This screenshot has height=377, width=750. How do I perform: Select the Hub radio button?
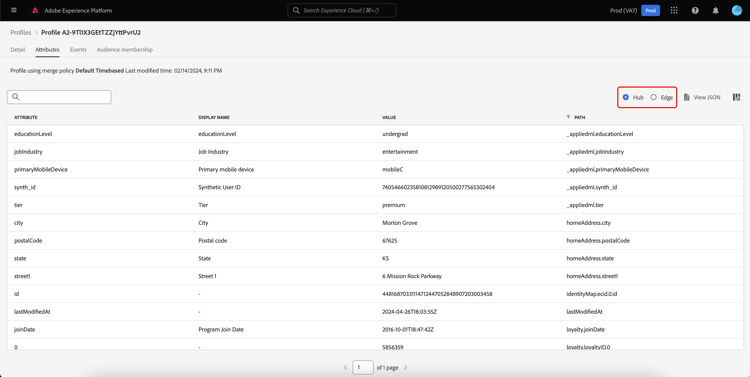tap(626, 97)
